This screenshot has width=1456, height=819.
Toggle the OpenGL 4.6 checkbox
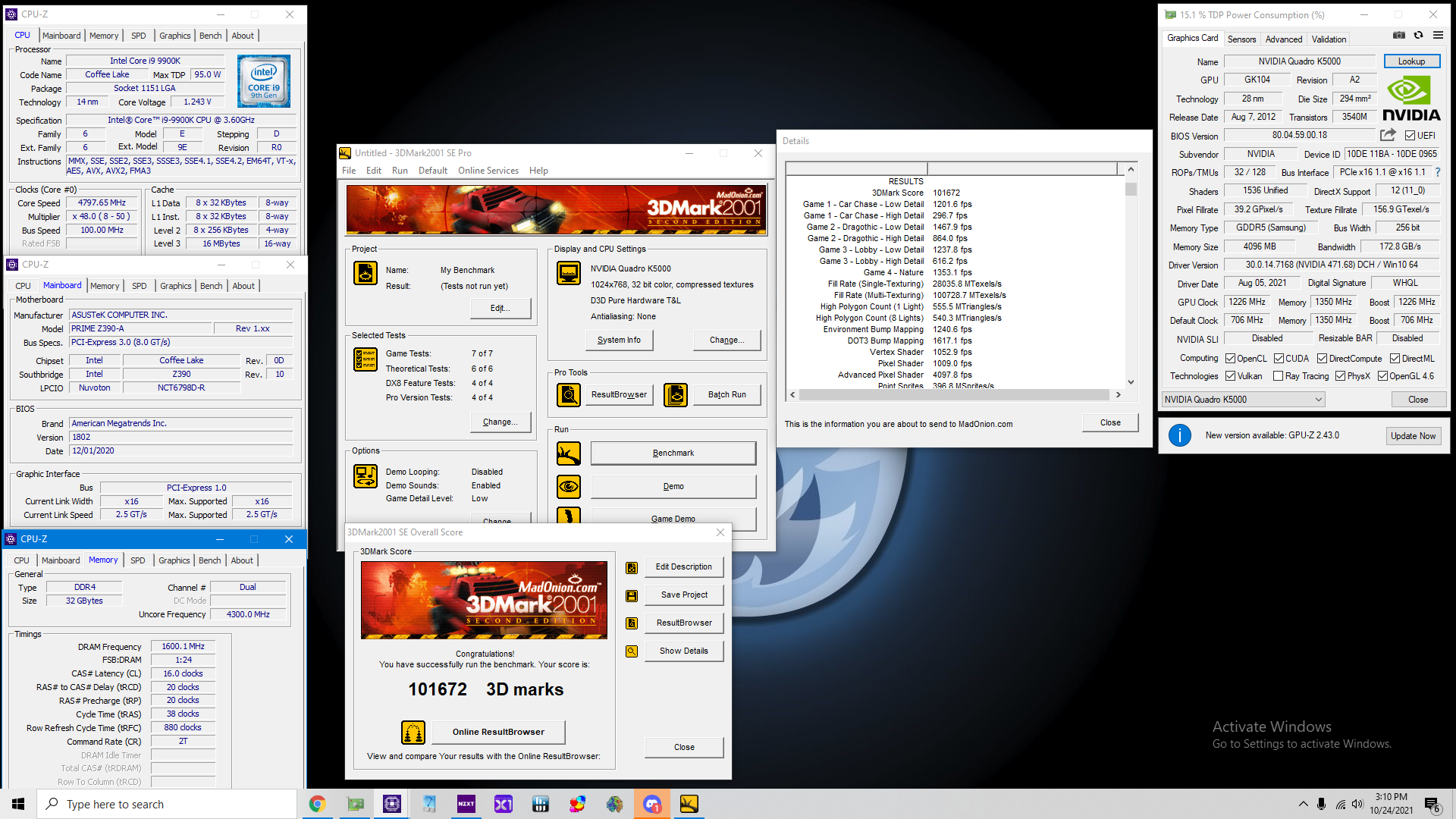[1382, 376]
